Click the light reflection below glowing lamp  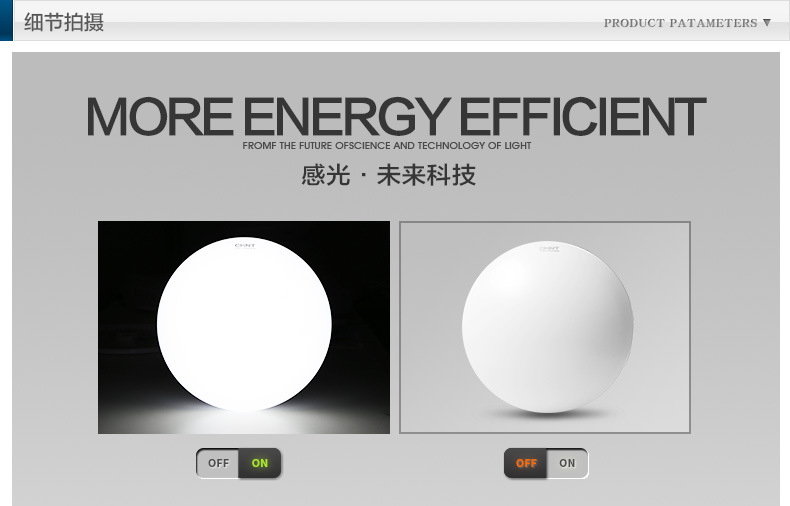tap(244, 419)
